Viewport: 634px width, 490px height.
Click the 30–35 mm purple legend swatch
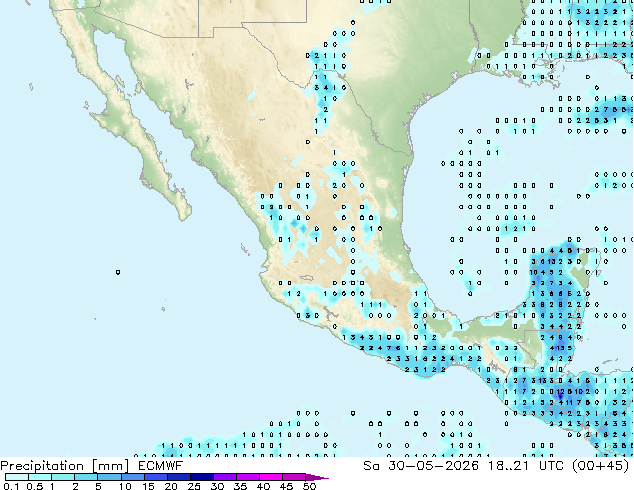click(x=225, y=477)
